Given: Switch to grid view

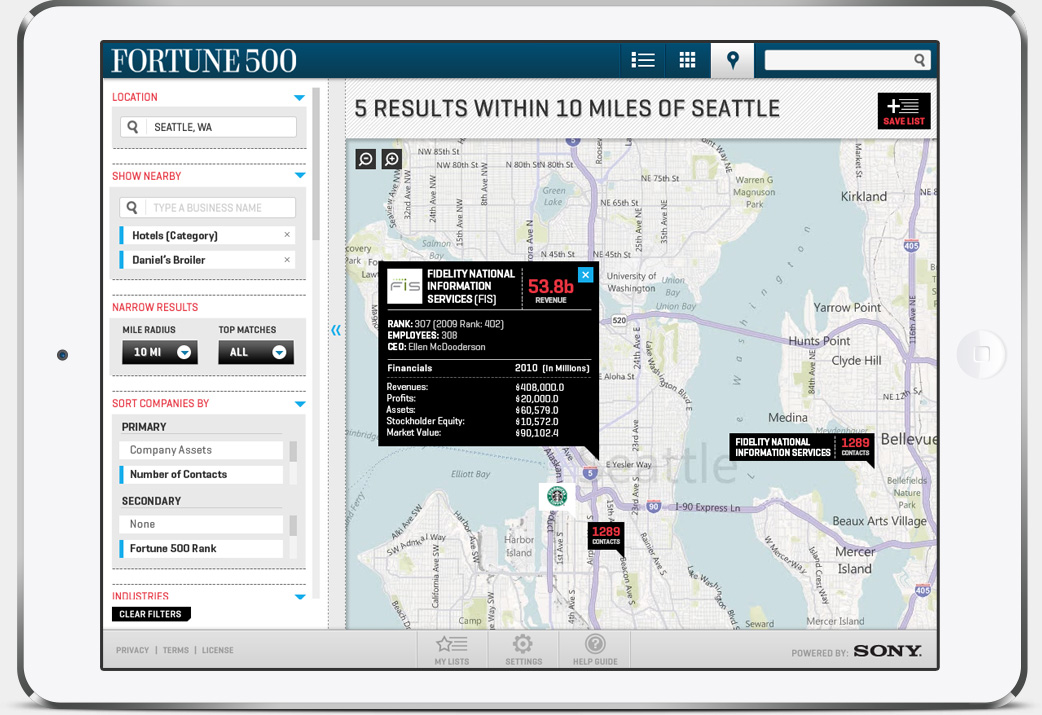Looking at the screenshot, I should point(687,59).
